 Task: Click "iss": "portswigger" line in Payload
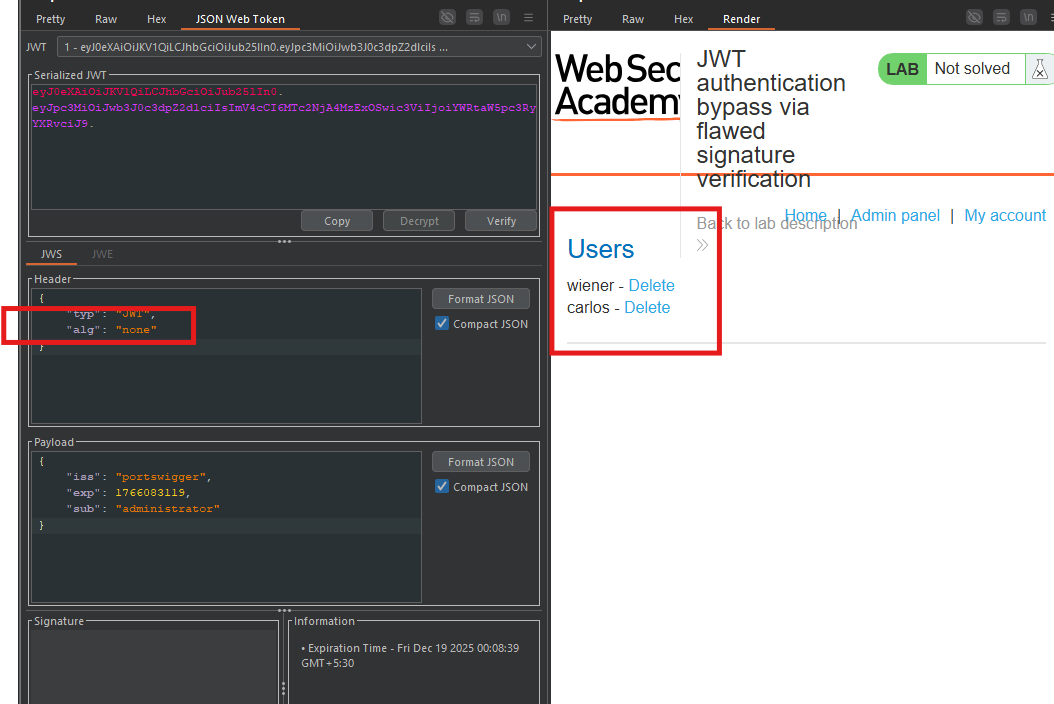(x=138, y=477)
